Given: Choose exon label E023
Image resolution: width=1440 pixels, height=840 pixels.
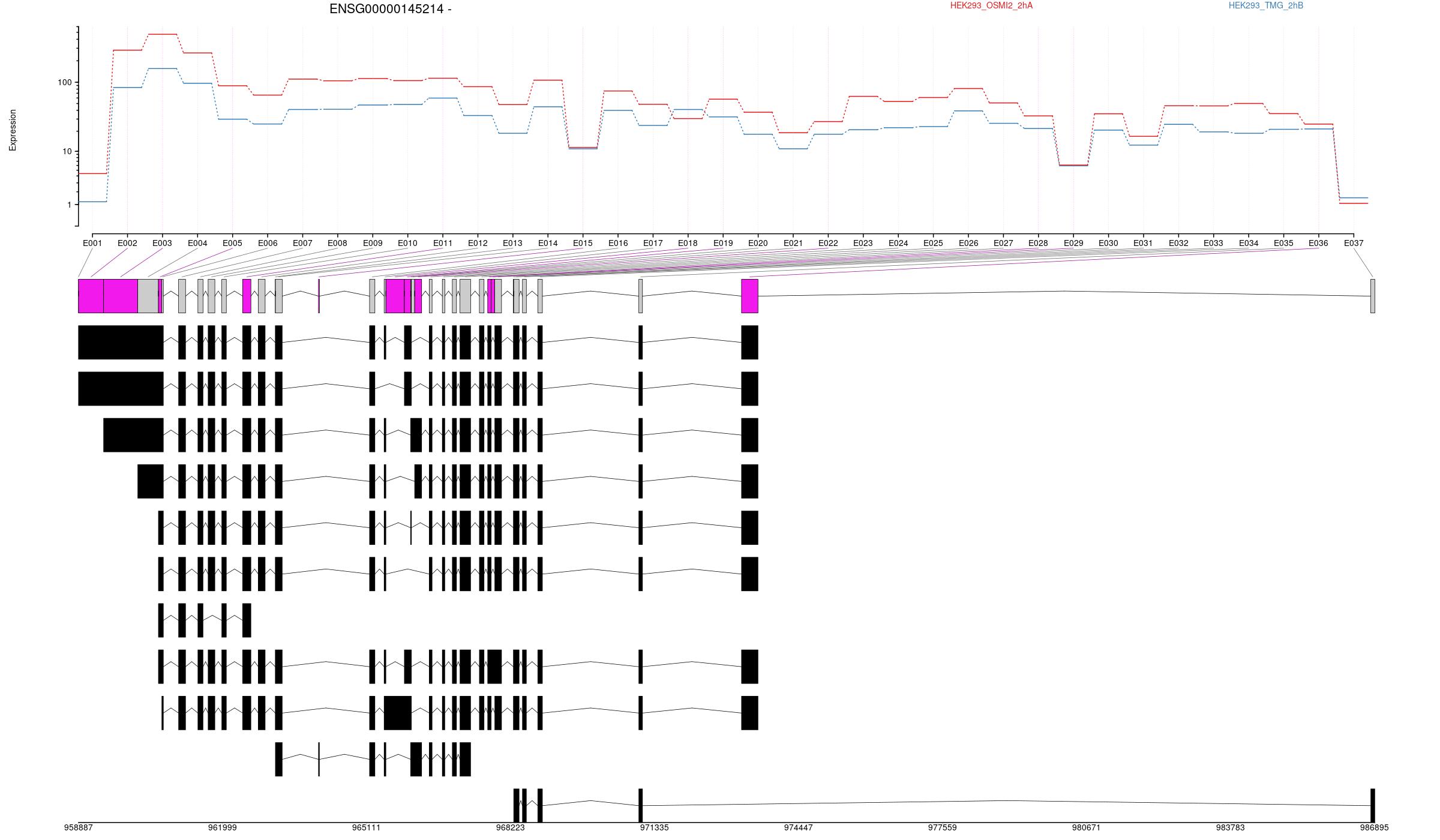Looking at the screenshot, I should (x=863, y=244).
